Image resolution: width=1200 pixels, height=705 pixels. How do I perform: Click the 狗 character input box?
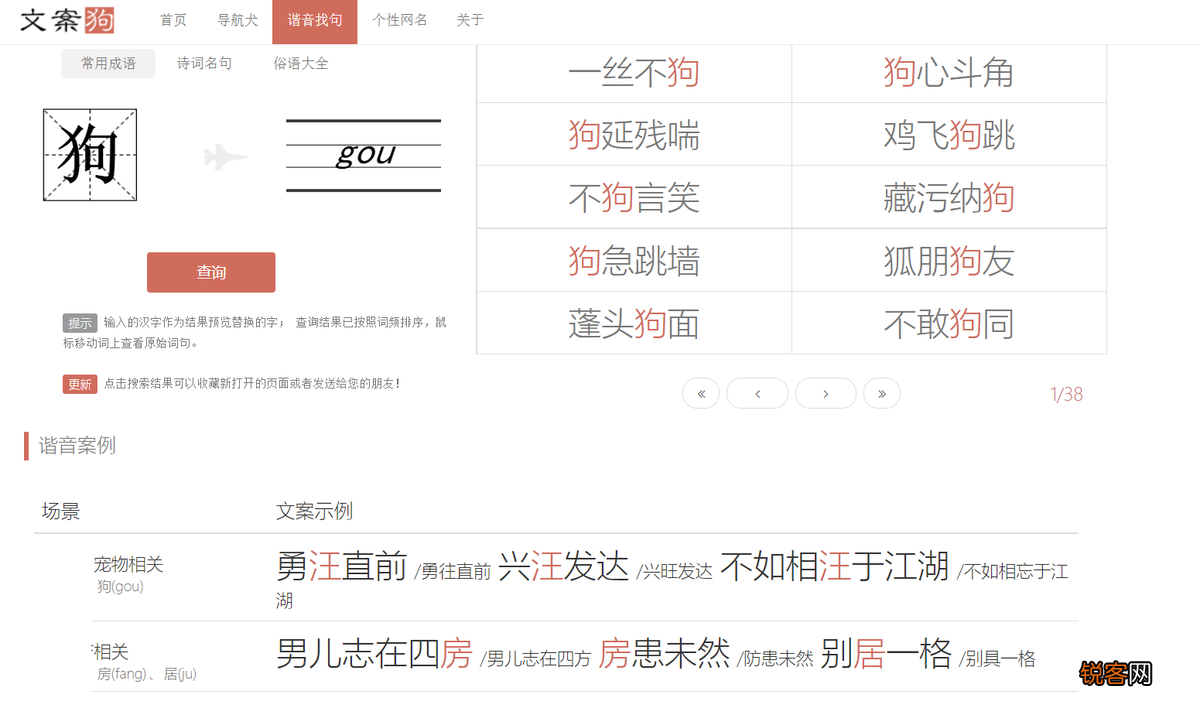[90, 155]
